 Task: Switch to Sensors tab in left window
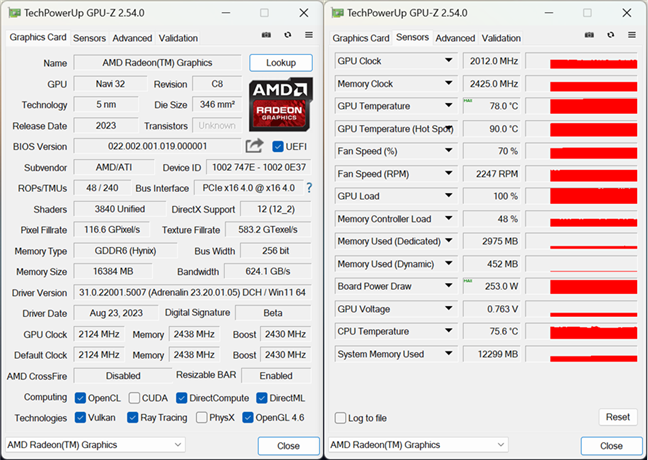[89, 38]
